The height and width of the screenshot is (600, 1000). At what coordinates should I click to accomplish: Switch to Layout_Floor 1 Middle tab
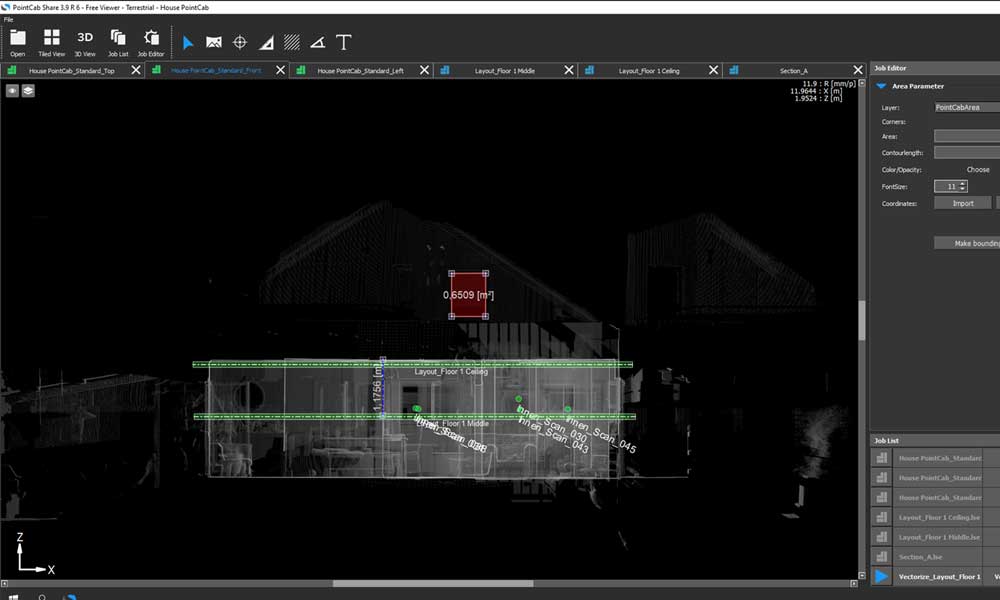505,71
